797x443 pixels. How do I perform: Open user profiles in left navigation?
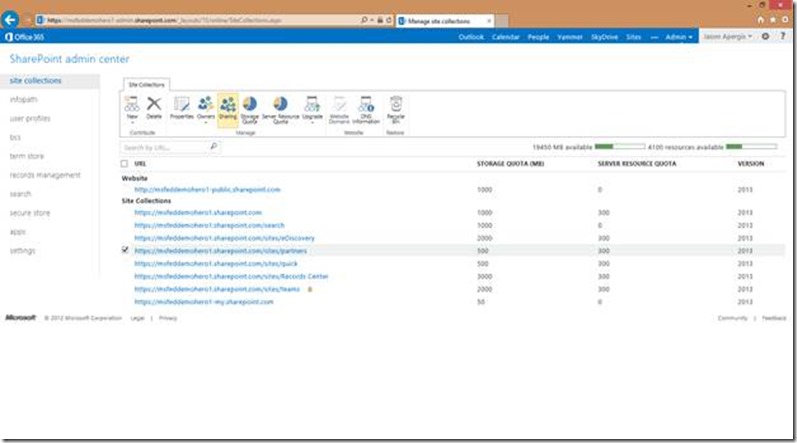29,118
